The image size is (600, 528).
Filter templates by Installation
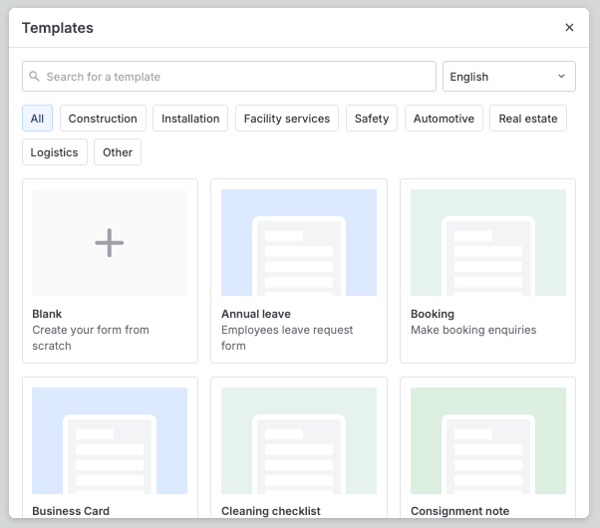point(190,118)
